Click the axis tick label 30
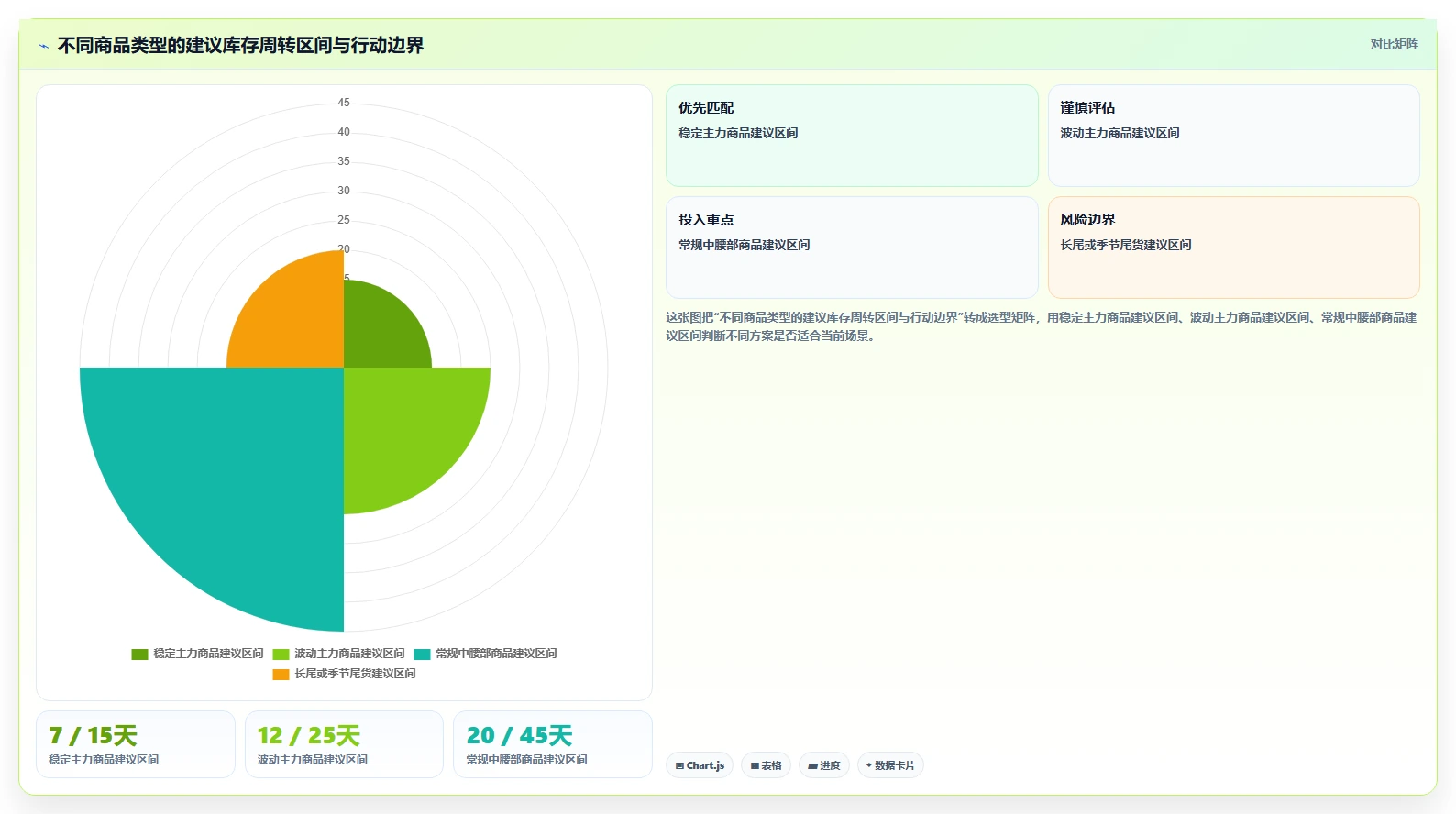 (344, 191)
